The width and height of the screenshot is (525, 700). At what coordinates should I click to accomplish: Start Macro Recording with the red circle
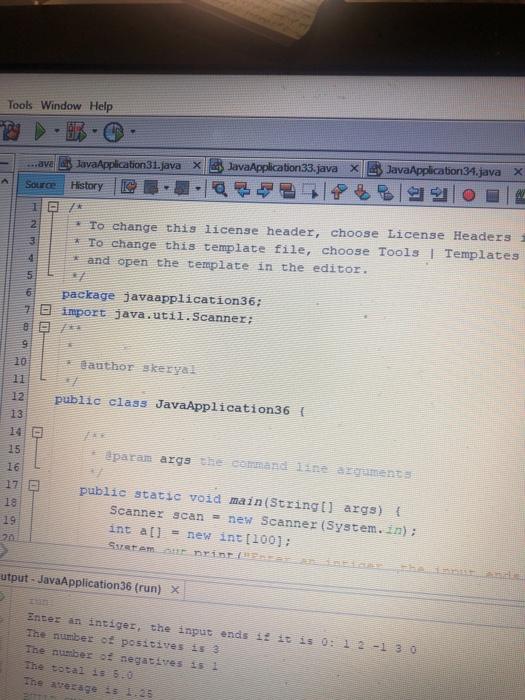[468, 195]
